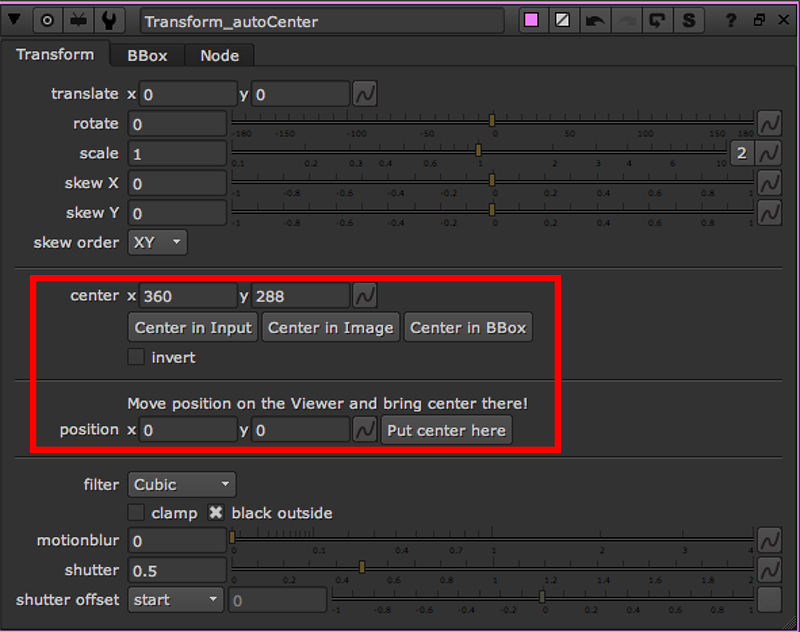Click the center-node-in-graph target icon

pyautogui.click(x=47, y=20)
